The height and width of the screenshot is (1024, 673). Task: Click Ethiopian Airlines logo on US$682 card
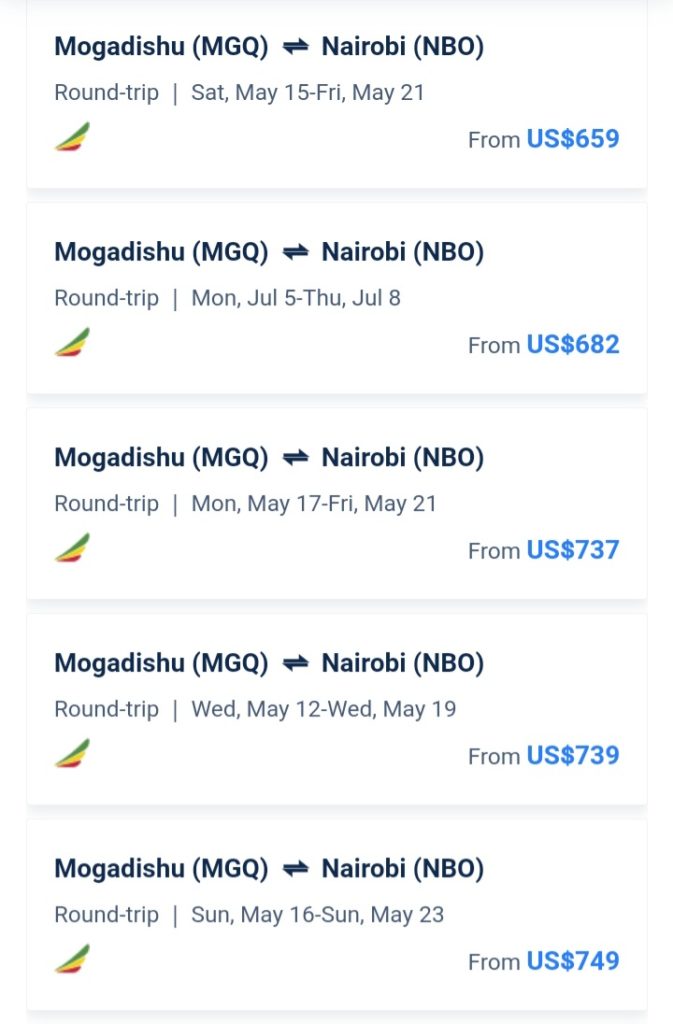[72, 342]
